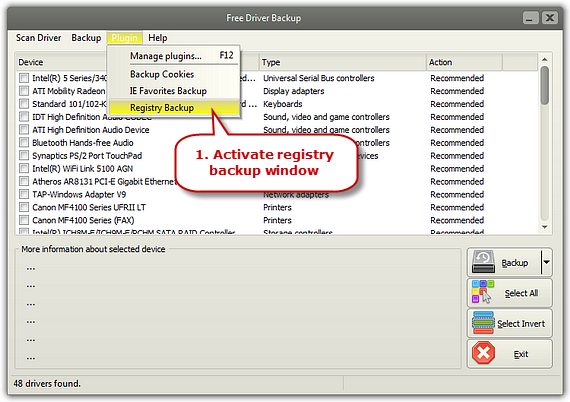Image resolution: width=570 pixels, height=402 pixels.
Task: Check the Intel(R) 5 Series driver checkbox
Action: (x=24, y=78)
